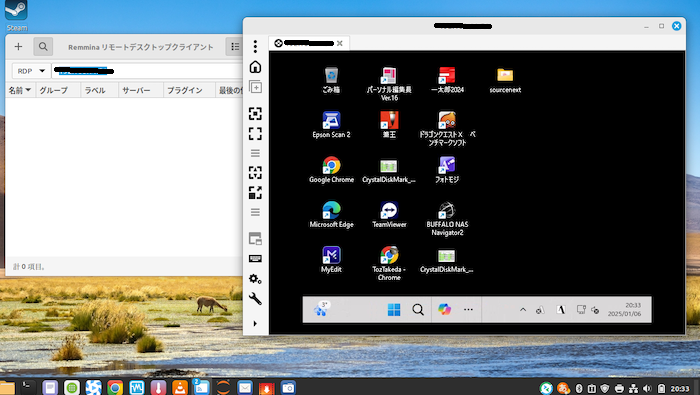Open connection preferences gear
The width and height of the screenshot is (700, 395).
click(x=255, y=279)
